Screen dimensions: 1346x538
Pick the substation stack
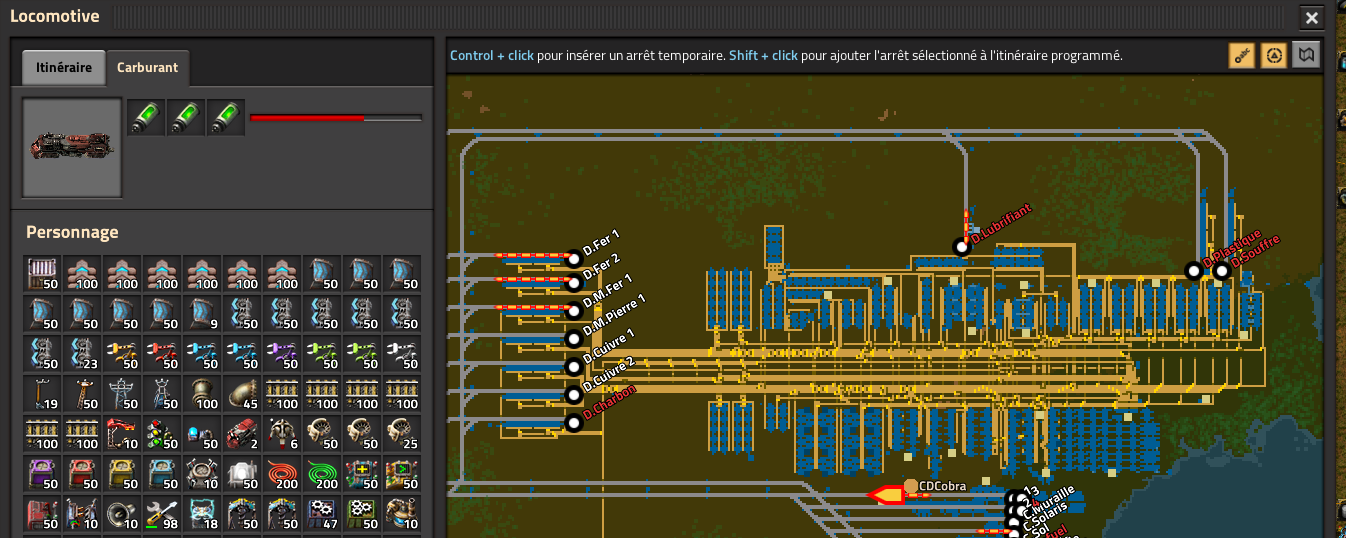[162, 394]
